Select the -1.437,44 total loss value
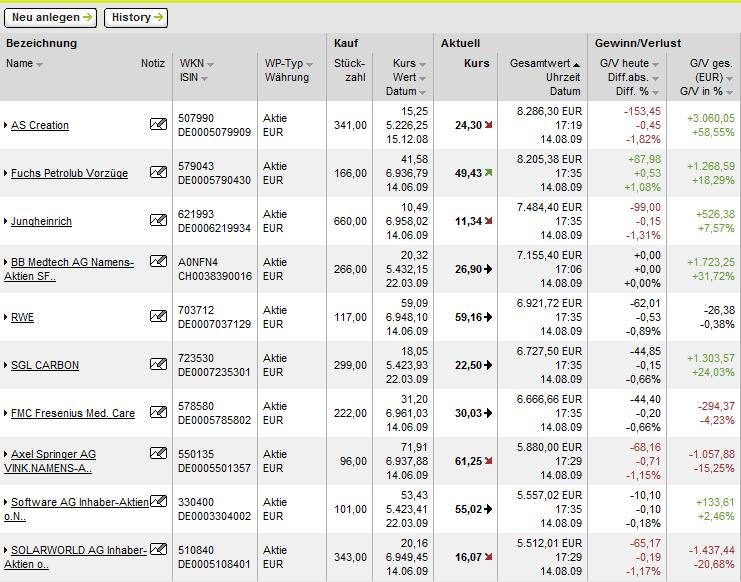 [712, 550]
